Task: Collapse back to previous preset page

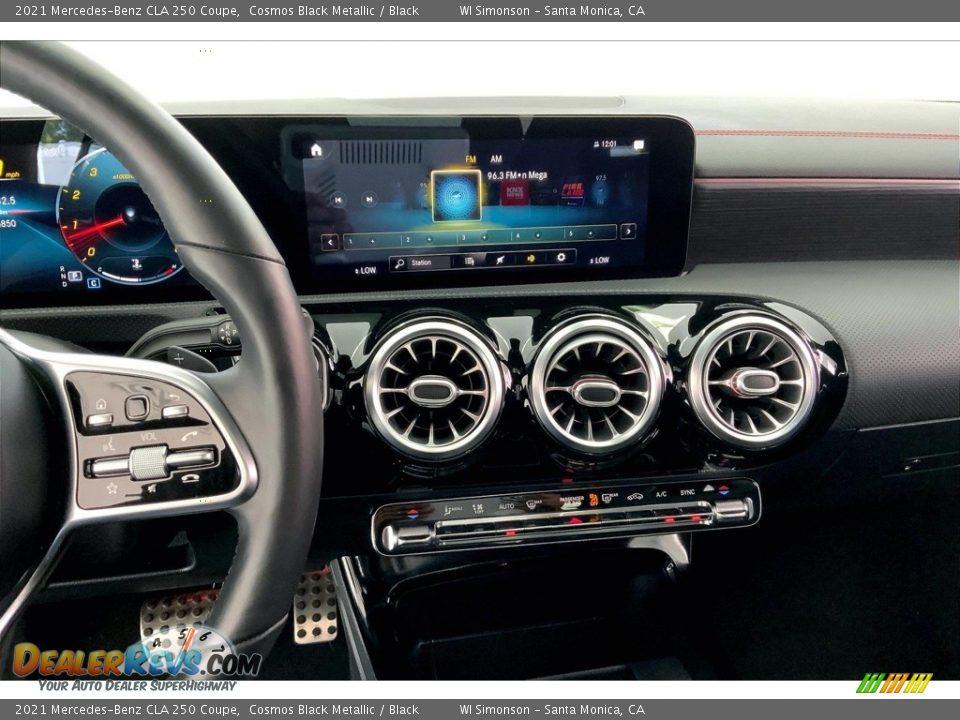Action: (329, 241)
